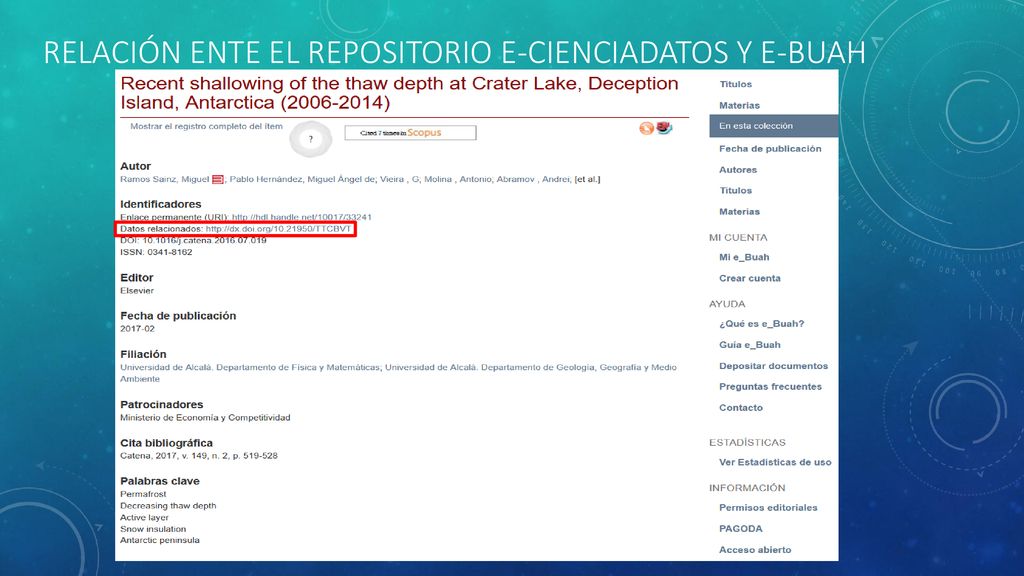This screenshot has height=576, width=1024.
Task: Click the Mendeley red icon
Action: [x=664, y=127]
